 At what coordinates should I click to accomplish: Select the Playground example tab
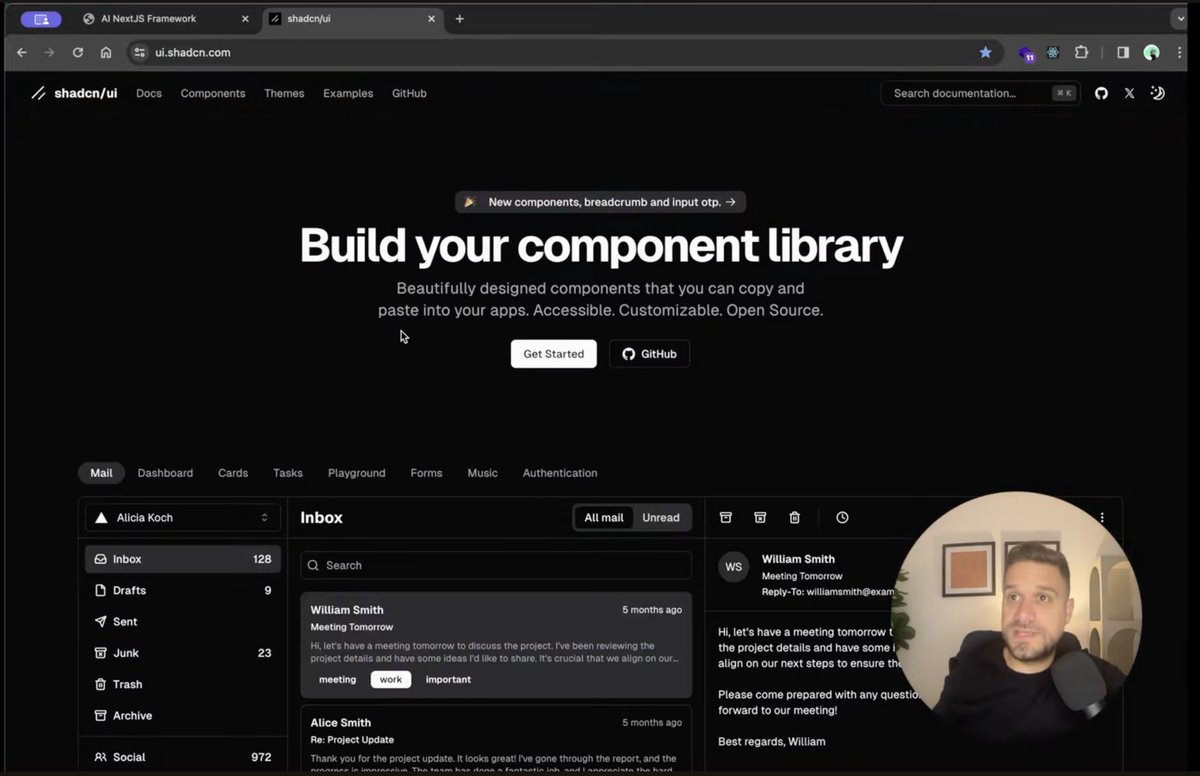click(356, 473)
